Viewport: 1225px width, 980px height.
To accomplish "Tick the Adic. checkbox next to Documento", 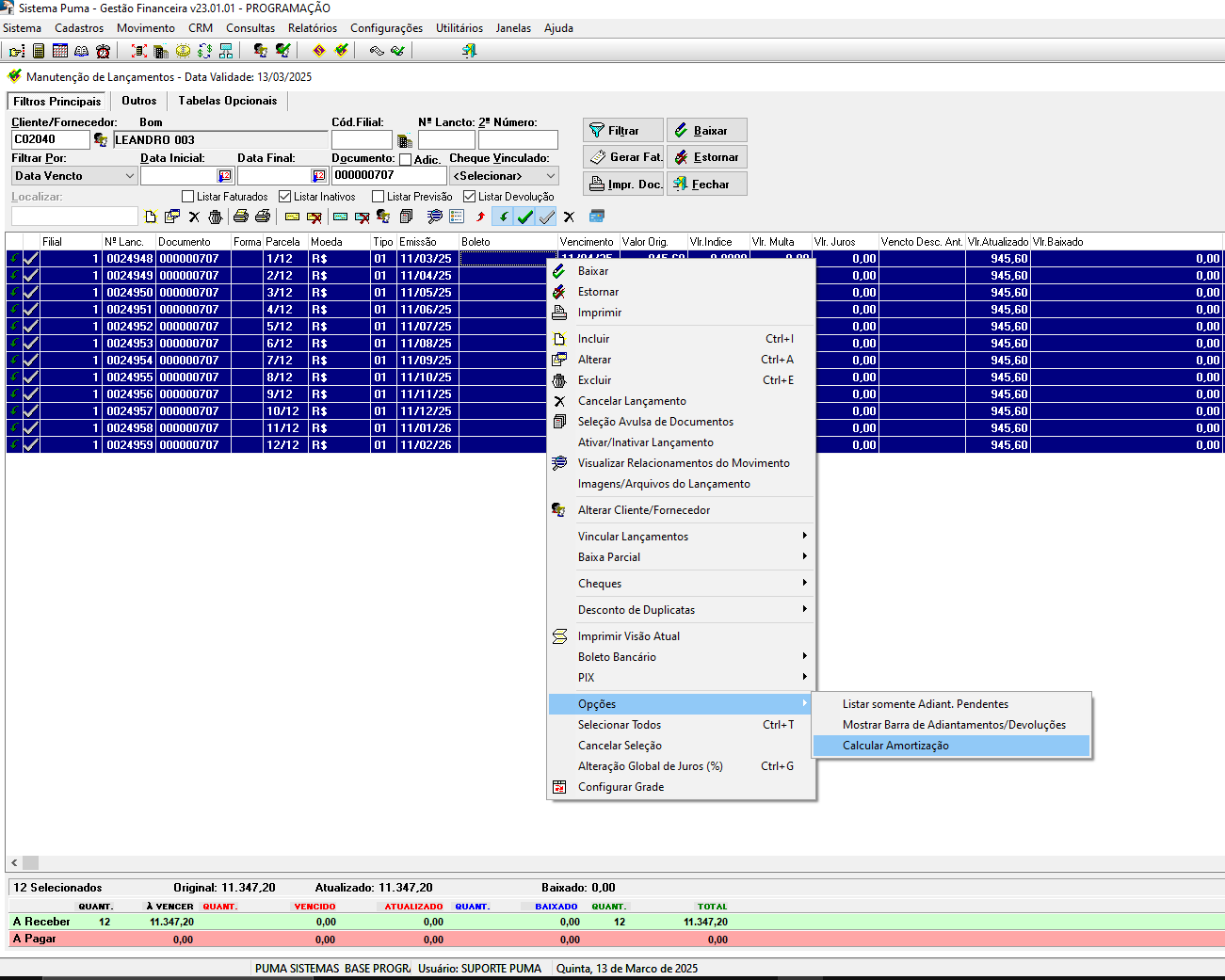I will (405, 160).
